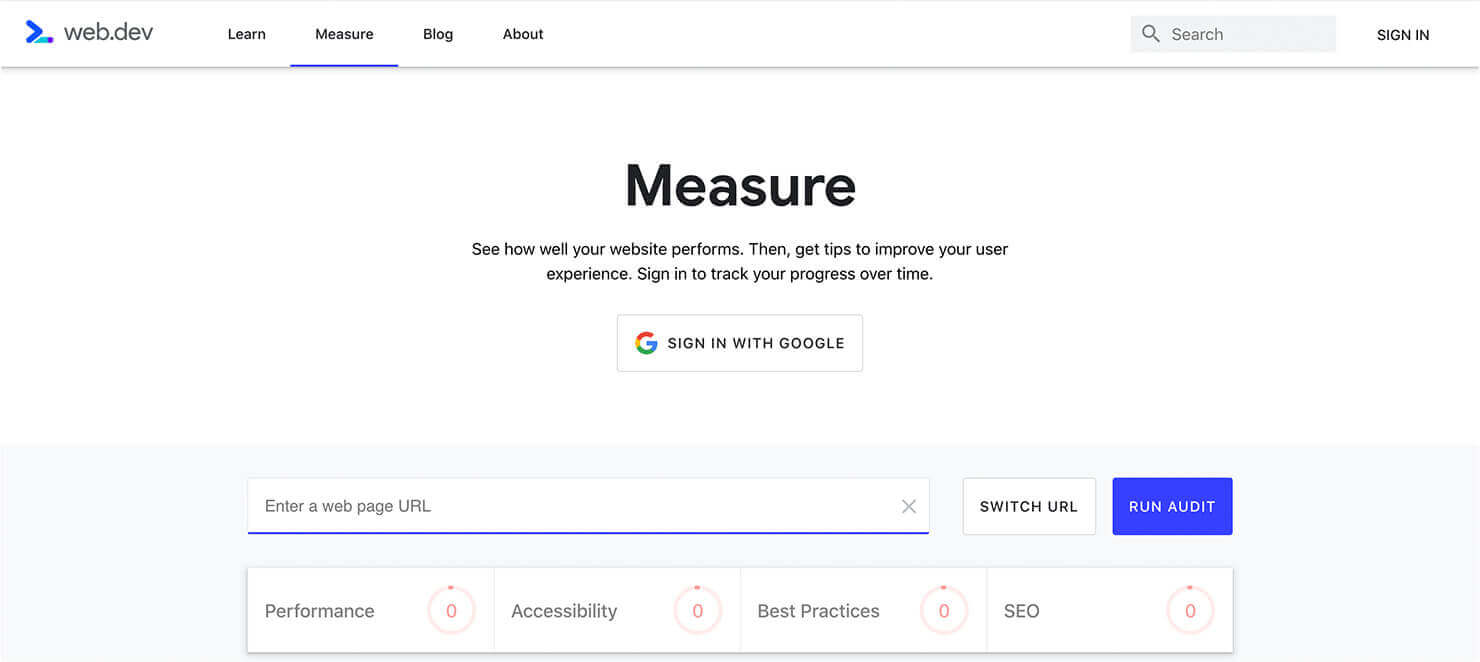
Task: Click Sign In with Google button
Action: coord(740,343)
